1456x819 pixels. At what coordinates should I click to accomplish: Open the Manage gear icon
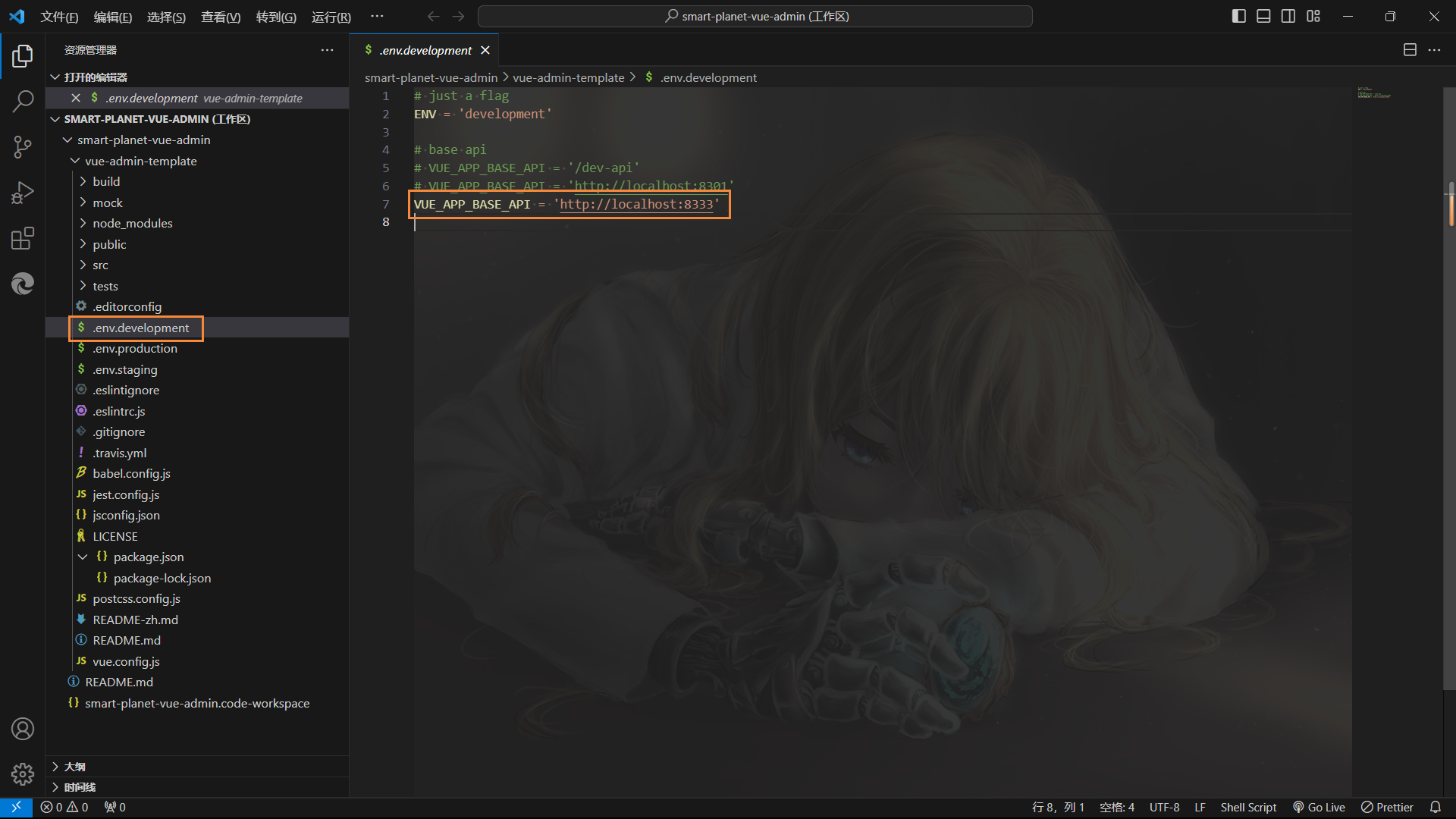(x=23, y=773)
